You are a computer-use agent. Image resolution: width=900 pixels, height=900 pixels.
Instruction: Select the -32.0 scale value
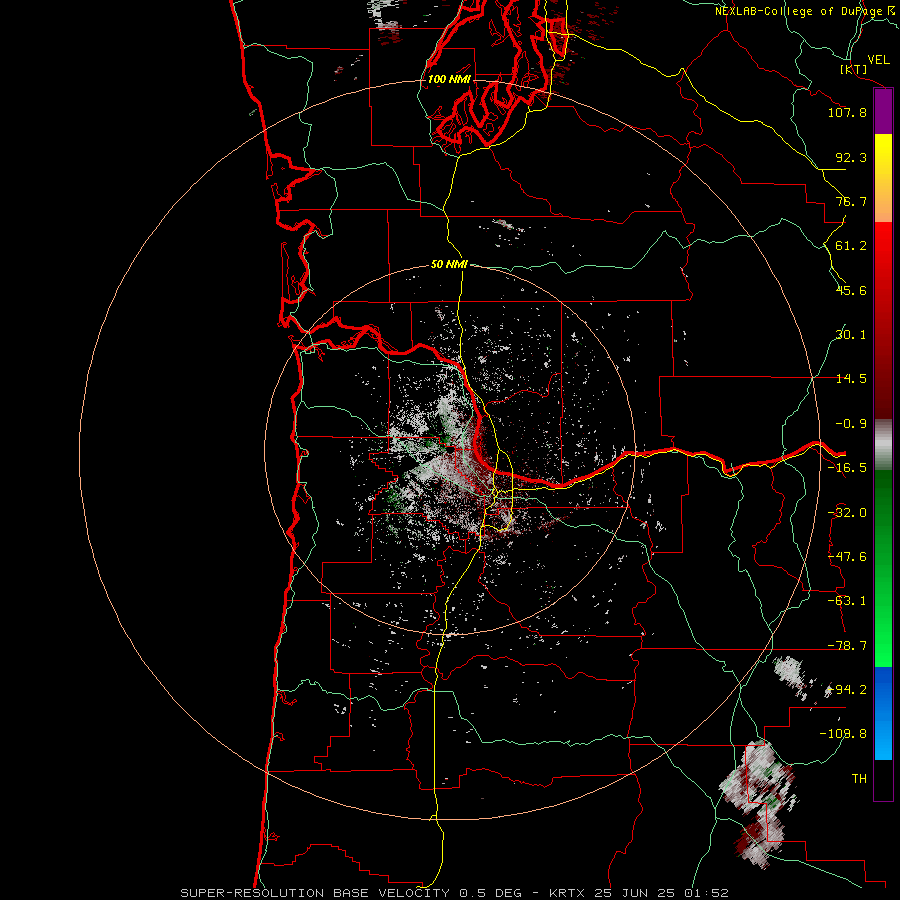click(847, 513)
